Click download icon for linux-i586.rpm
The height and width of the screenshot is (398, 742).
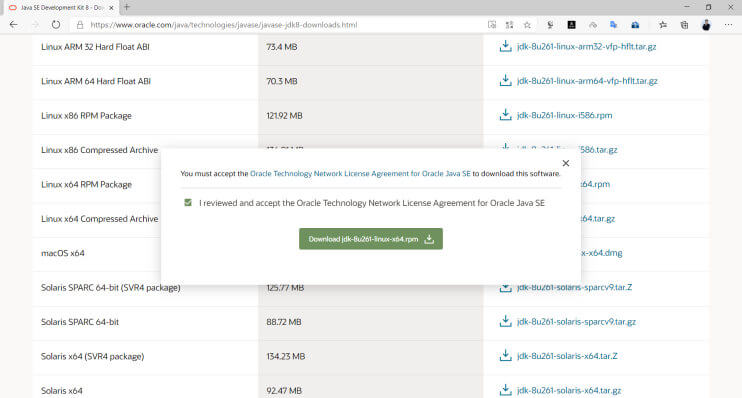pos(505,115)
